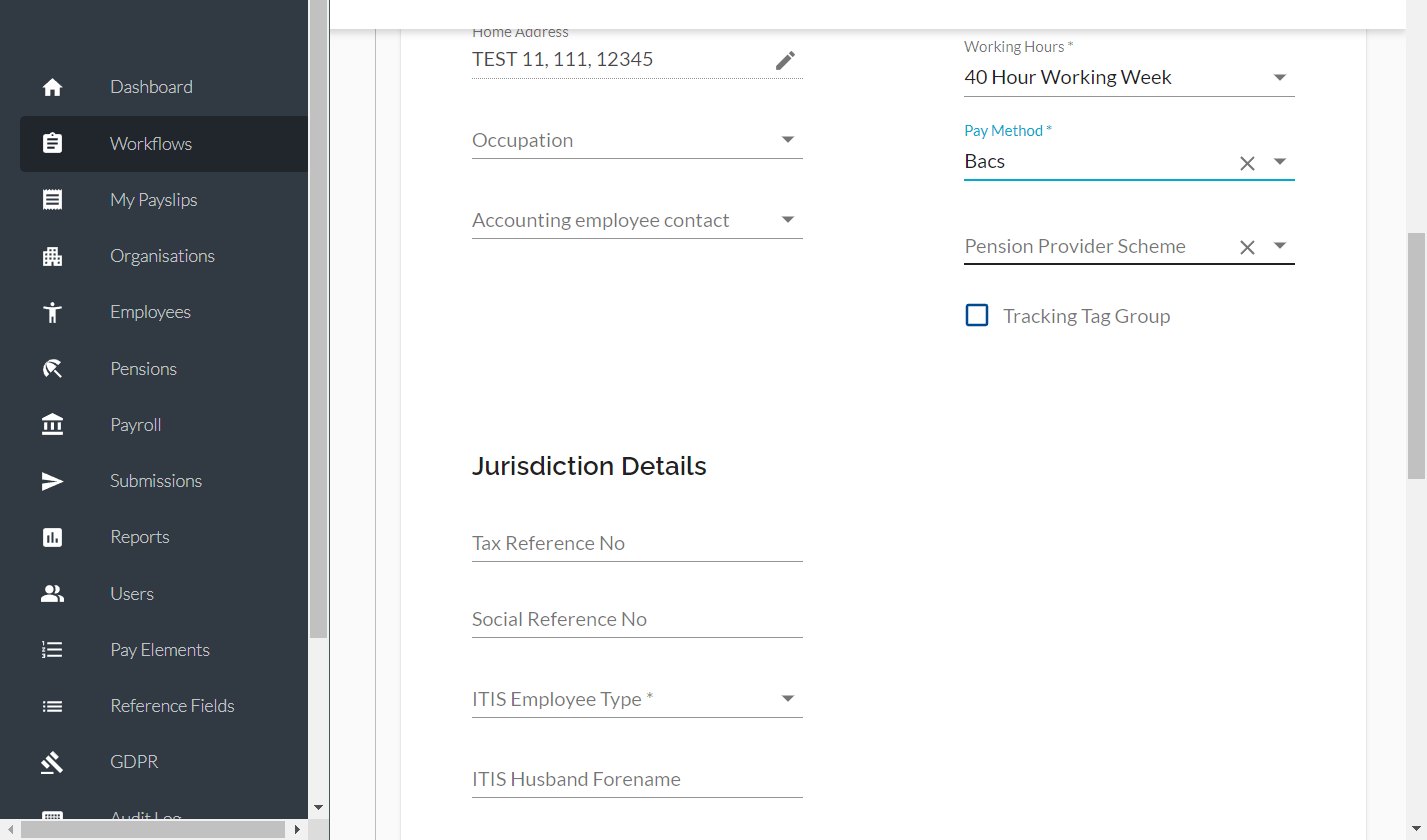
Task: Click the Organisations building icon
Action: click(53, 256)
